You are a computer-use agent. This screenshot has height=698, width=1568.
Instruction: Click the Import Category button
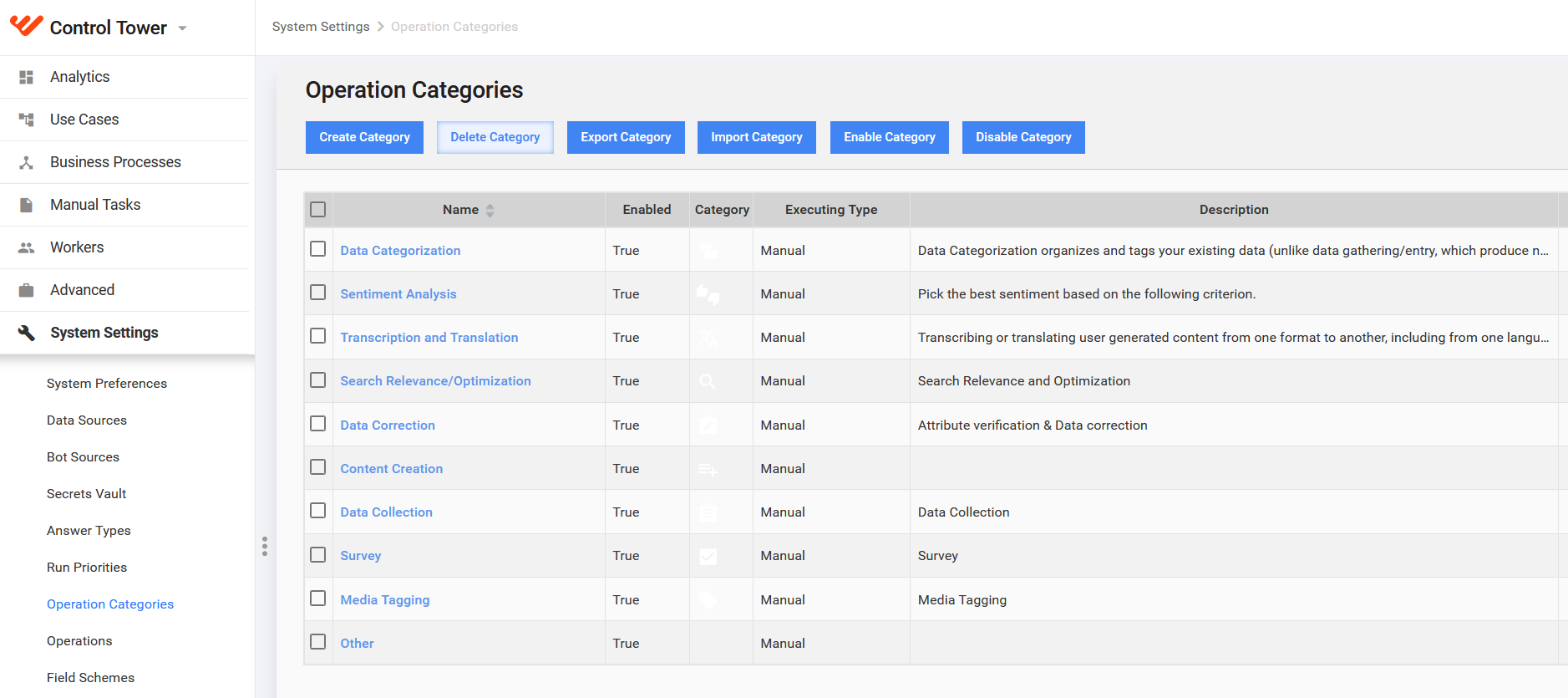click(757, 137)
